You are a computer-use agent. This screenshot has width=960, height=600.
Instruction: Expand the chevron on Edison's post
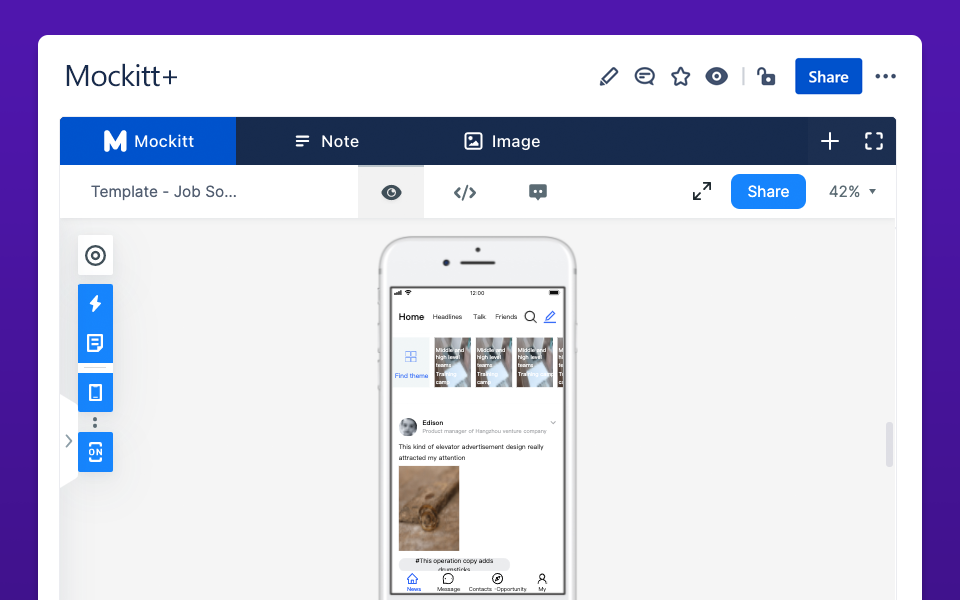pos(553,422)
